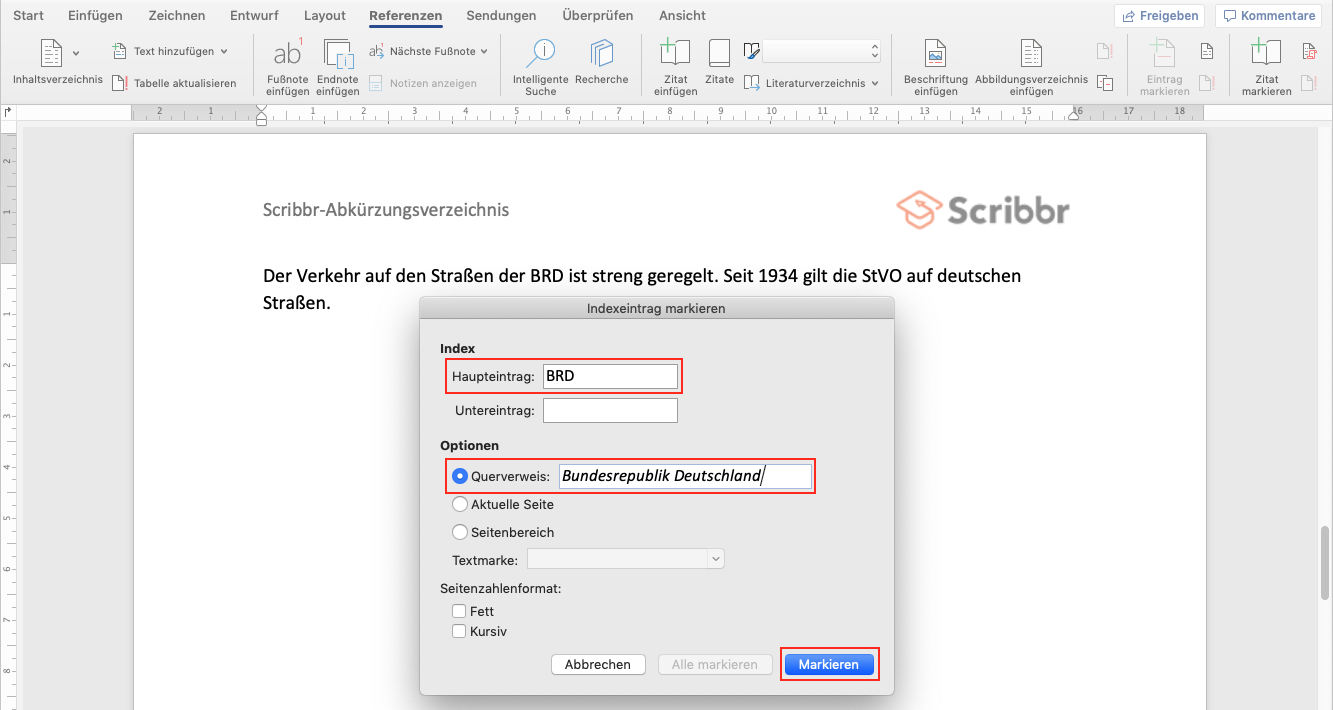The height and width of the screenshot is (710, 1333).
Task: Switch to the Ansicht tab
Action: click(x=682, y=15)
